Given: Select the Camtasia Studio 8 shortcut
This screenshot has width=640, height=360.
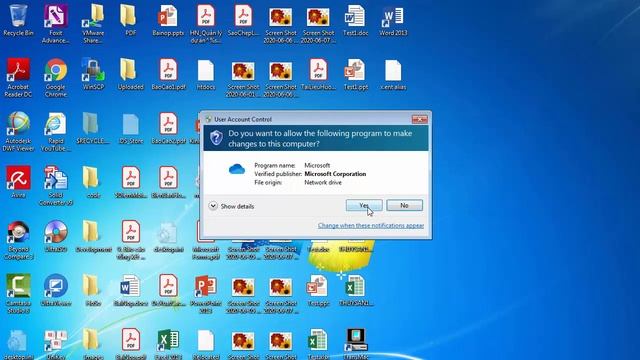Looking at the screenshot, I should (x=18, y=294).
